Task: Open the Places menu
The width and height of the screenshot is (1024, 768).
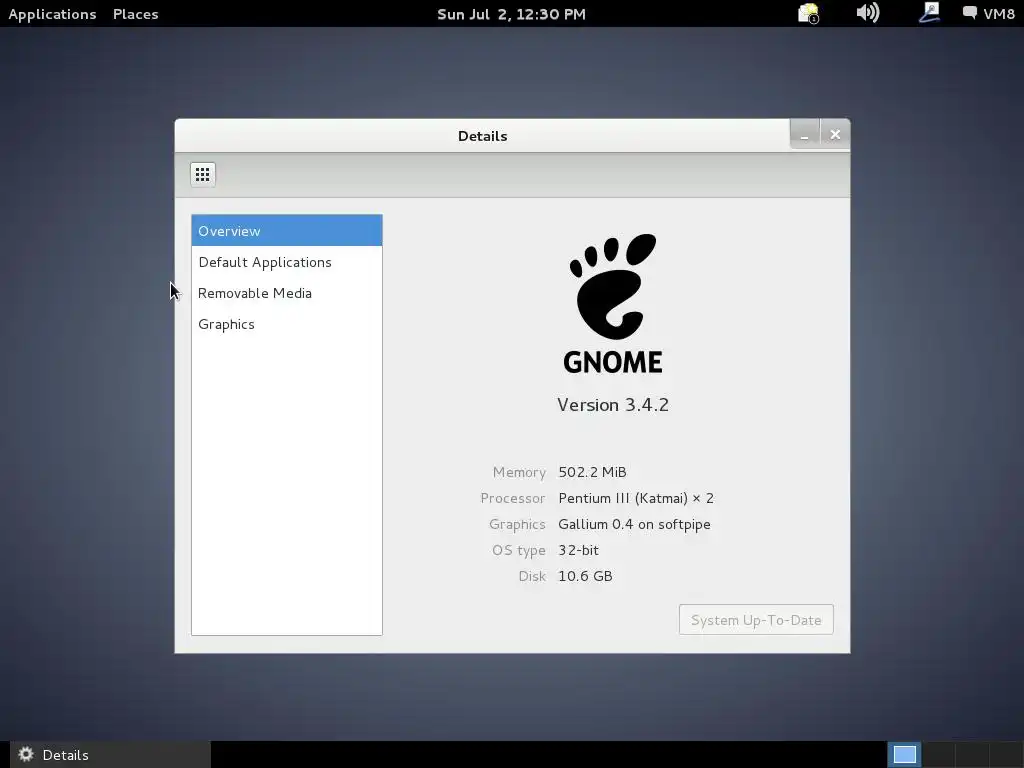Action: coord(135,14)
